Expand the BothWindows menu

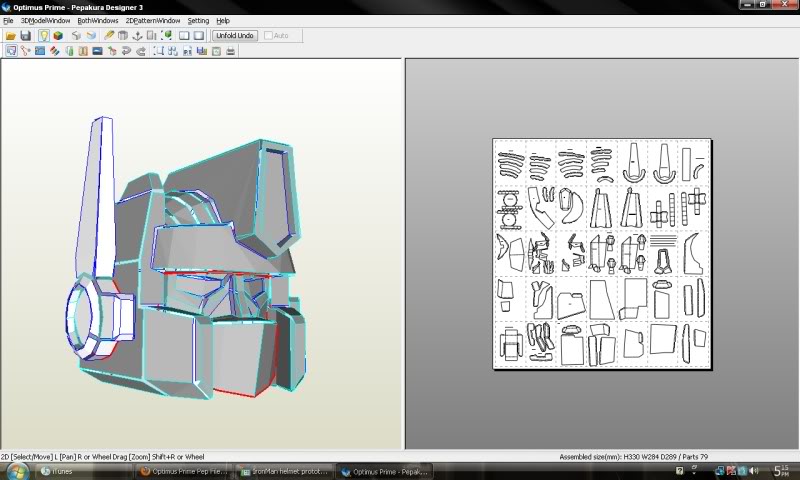98,20
